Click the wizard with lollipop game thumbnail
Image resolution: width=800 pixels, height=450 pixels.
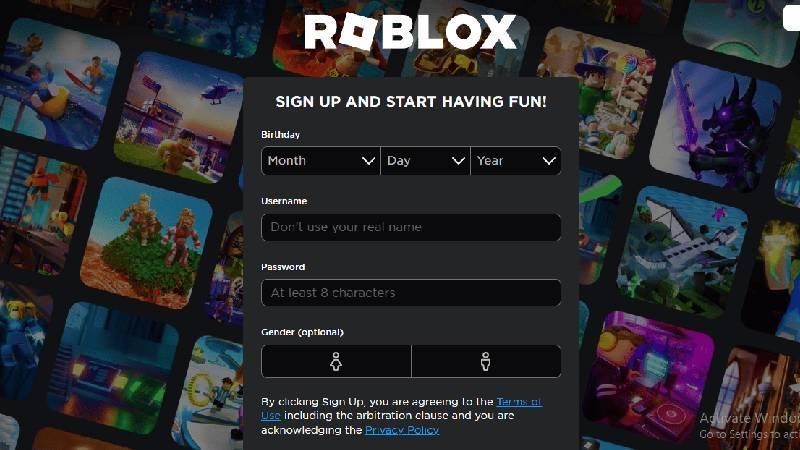pyautogui.click(x=596, y=93)
